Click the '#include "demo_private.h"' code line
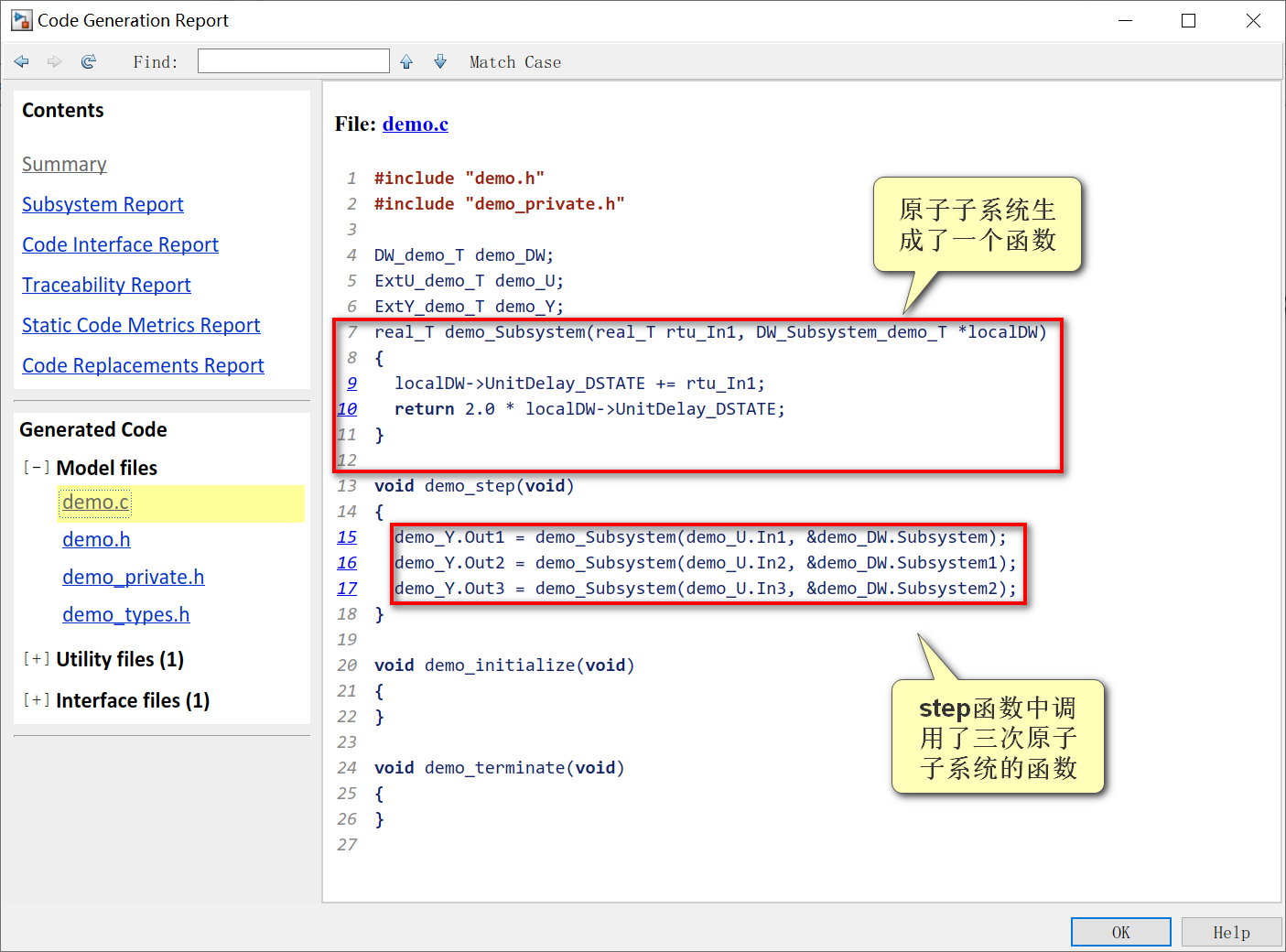This screenshot has width=1286, height=952. [500, 204]
